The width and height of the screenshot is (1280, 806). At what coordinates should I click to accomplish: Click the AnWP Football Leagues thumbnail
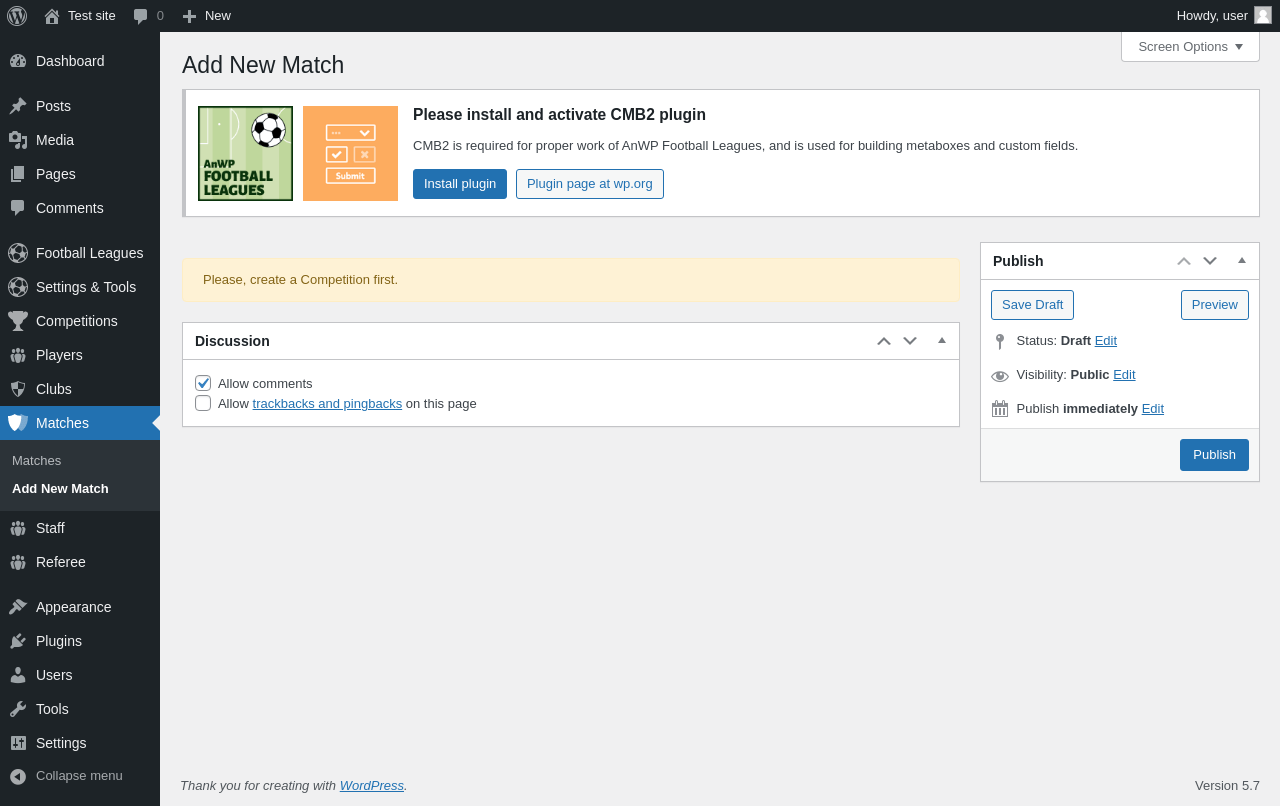[x=245, y=153]
